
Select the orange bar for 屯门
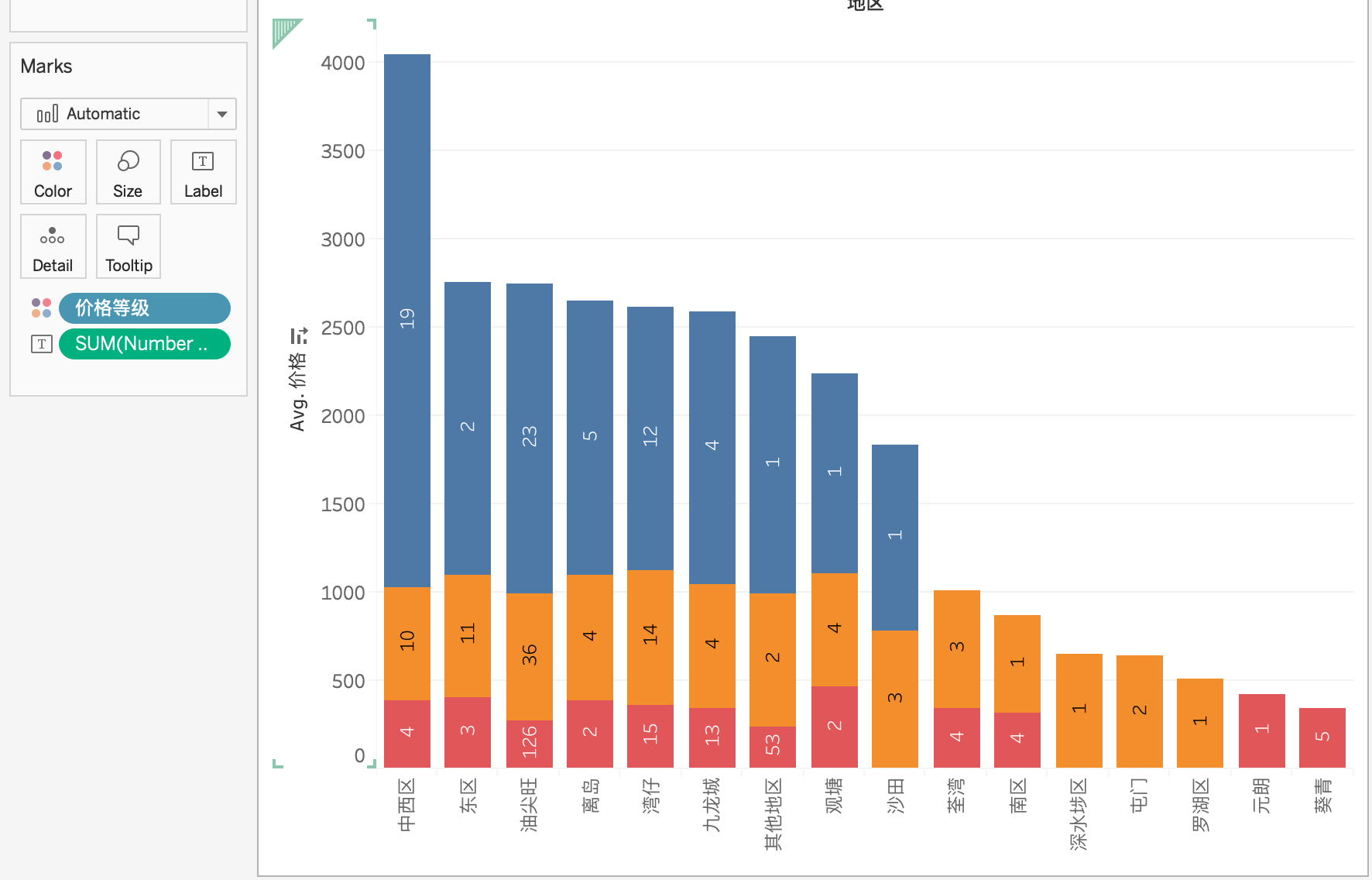[x=1140, y=712]
